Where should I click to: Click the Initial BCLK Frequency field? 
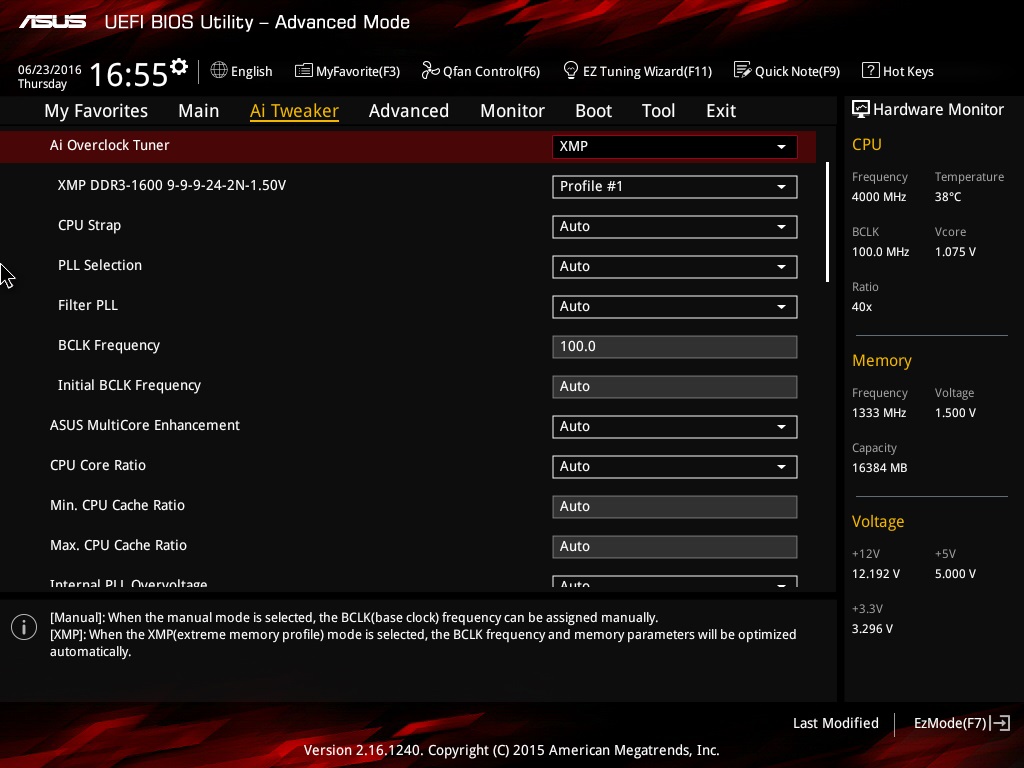point(675,387)
